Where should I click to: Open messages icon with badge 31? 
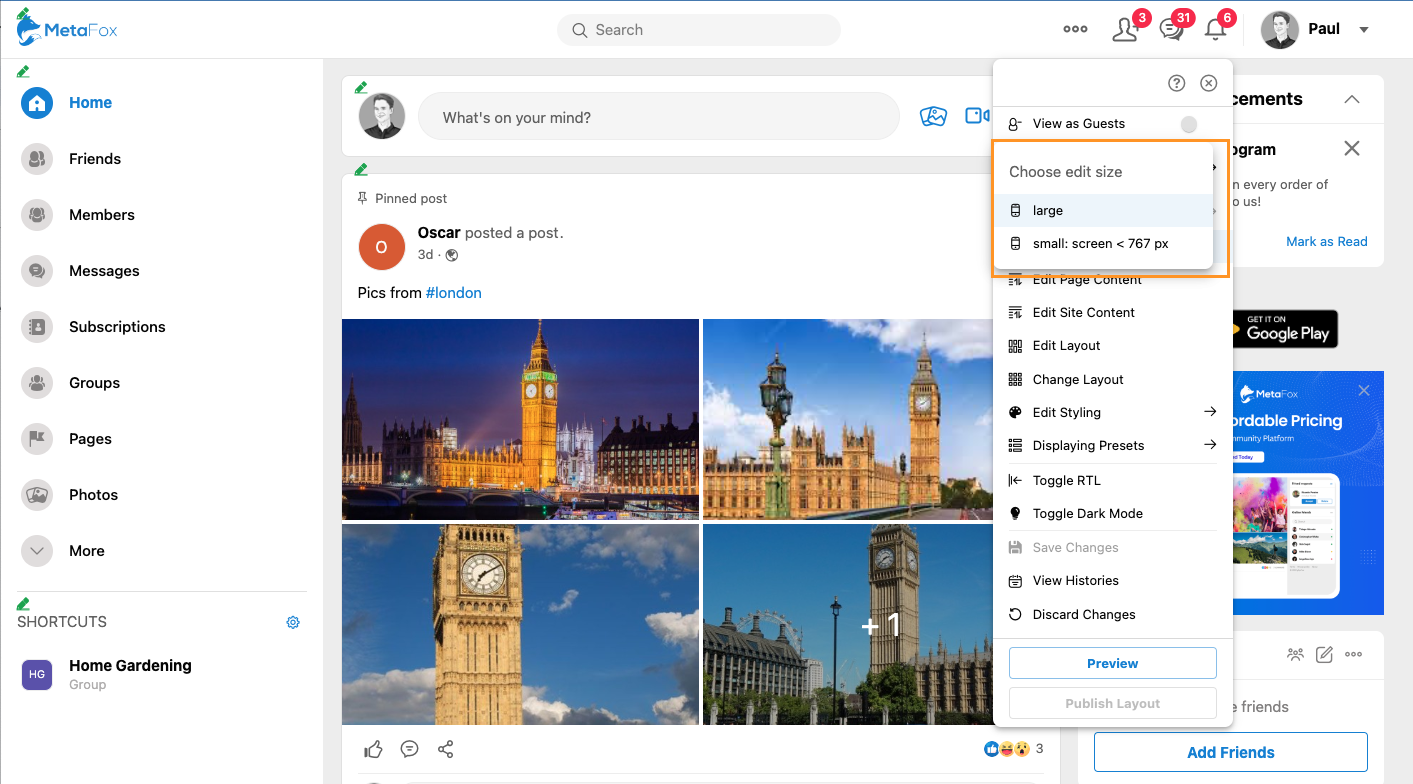[x=1171, y=29]
